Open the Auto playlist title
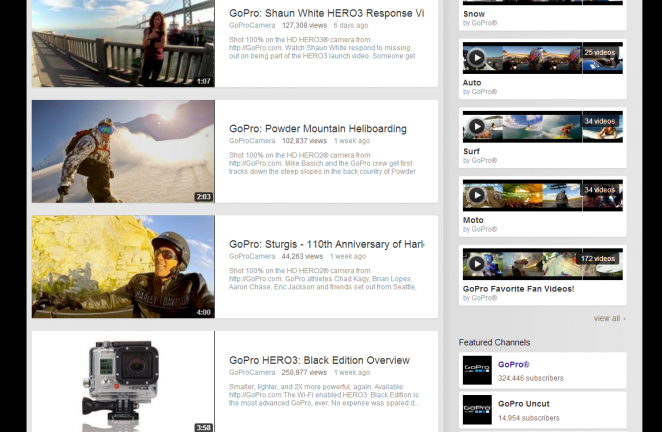Screen dimensions: 662x432 [472, 83]
